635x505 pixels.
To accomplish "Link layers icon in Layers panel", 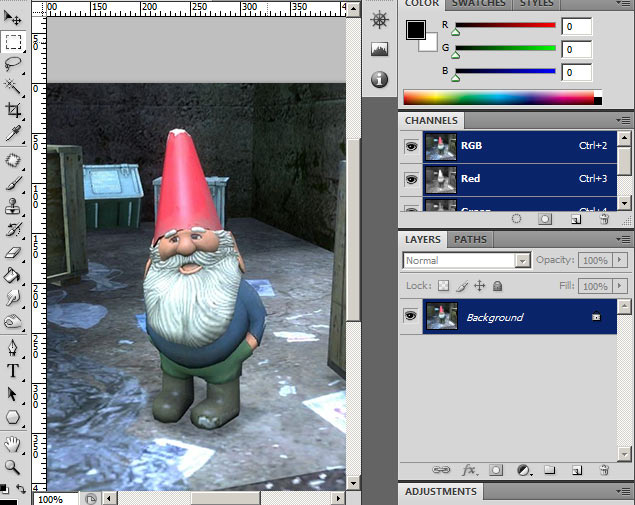I will (x=441, y=470).
